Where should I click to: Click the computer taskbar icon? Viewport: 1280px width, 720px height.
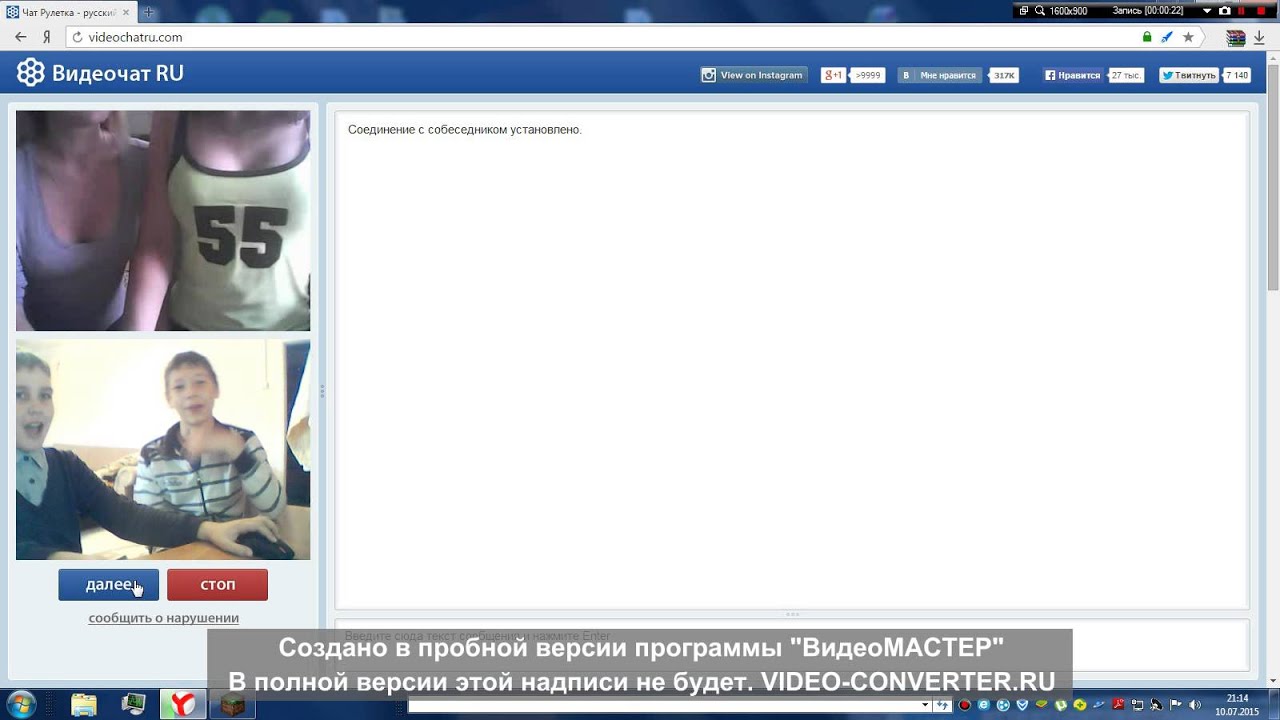pos(133,704)
